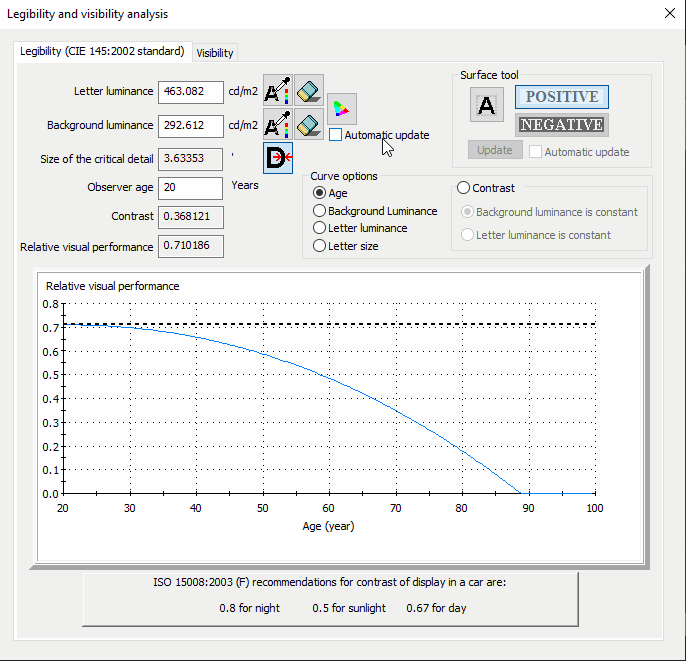
Task: Click the '0.8 for night' recommendation text
Action: coord(249,608)
